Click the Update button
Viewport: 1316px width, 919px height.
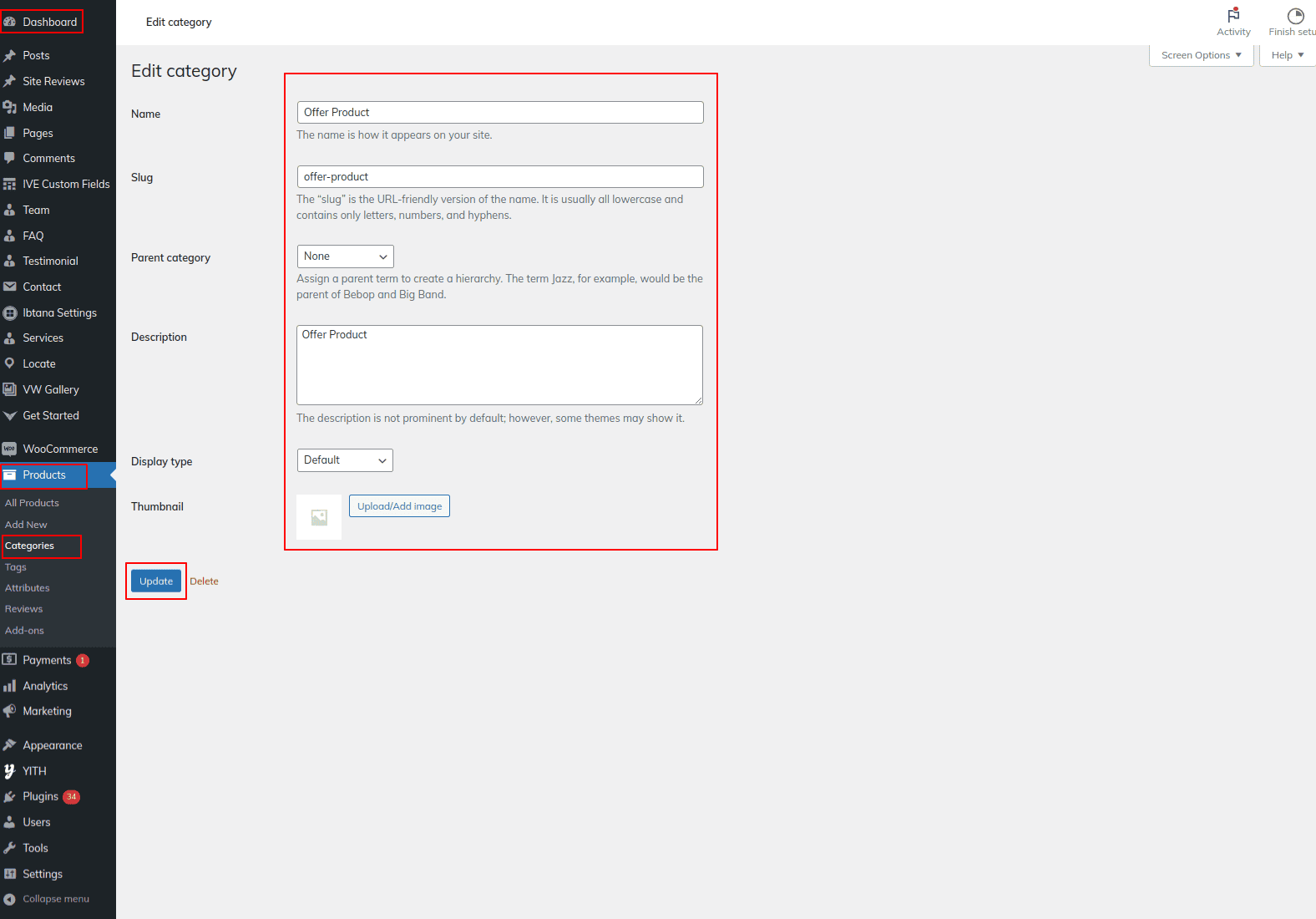pyautogui.click(x=156, y=581)
